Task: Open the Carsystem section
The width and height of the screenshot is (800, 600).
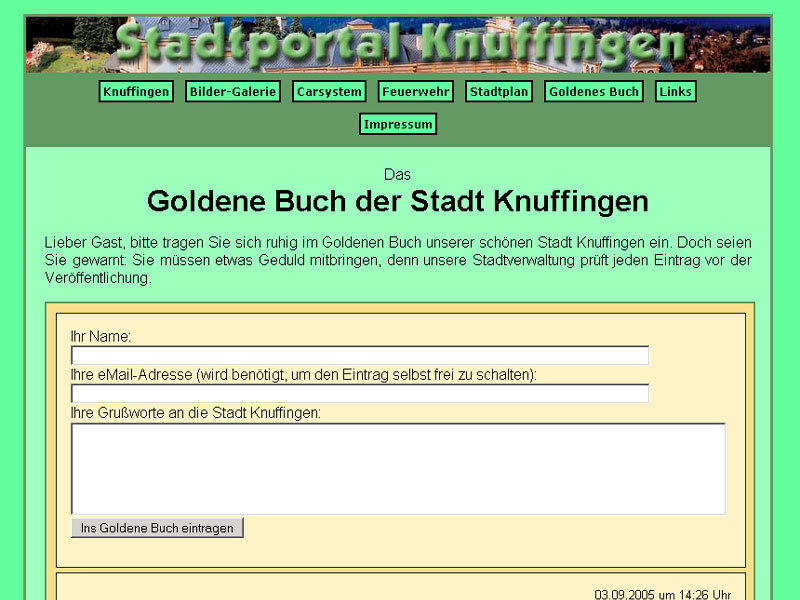Action: pos(329,91)
